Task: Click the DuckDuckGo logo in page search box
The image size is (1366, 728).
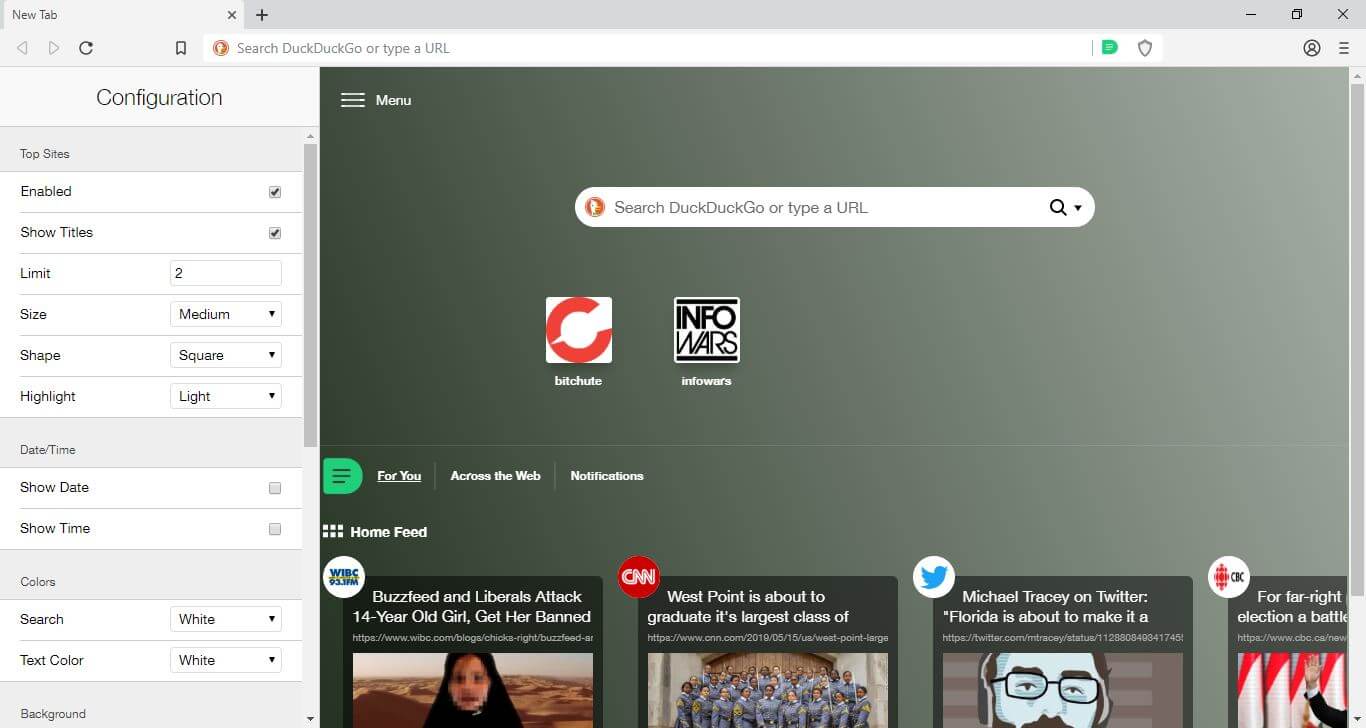Action: [595, 207]
